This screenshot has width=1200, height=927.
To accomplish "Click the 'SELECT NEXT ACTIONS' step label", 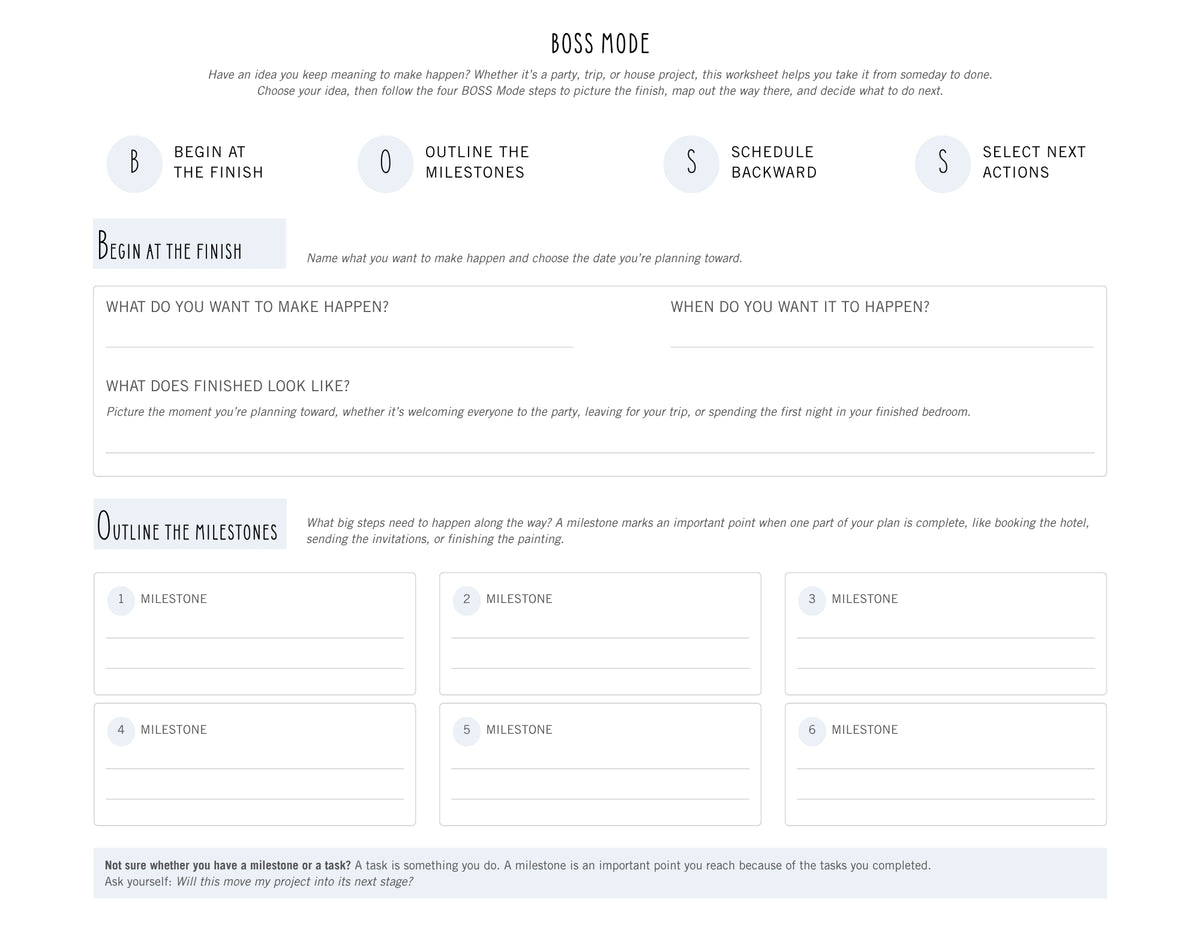I will [x=1034, y=162].
